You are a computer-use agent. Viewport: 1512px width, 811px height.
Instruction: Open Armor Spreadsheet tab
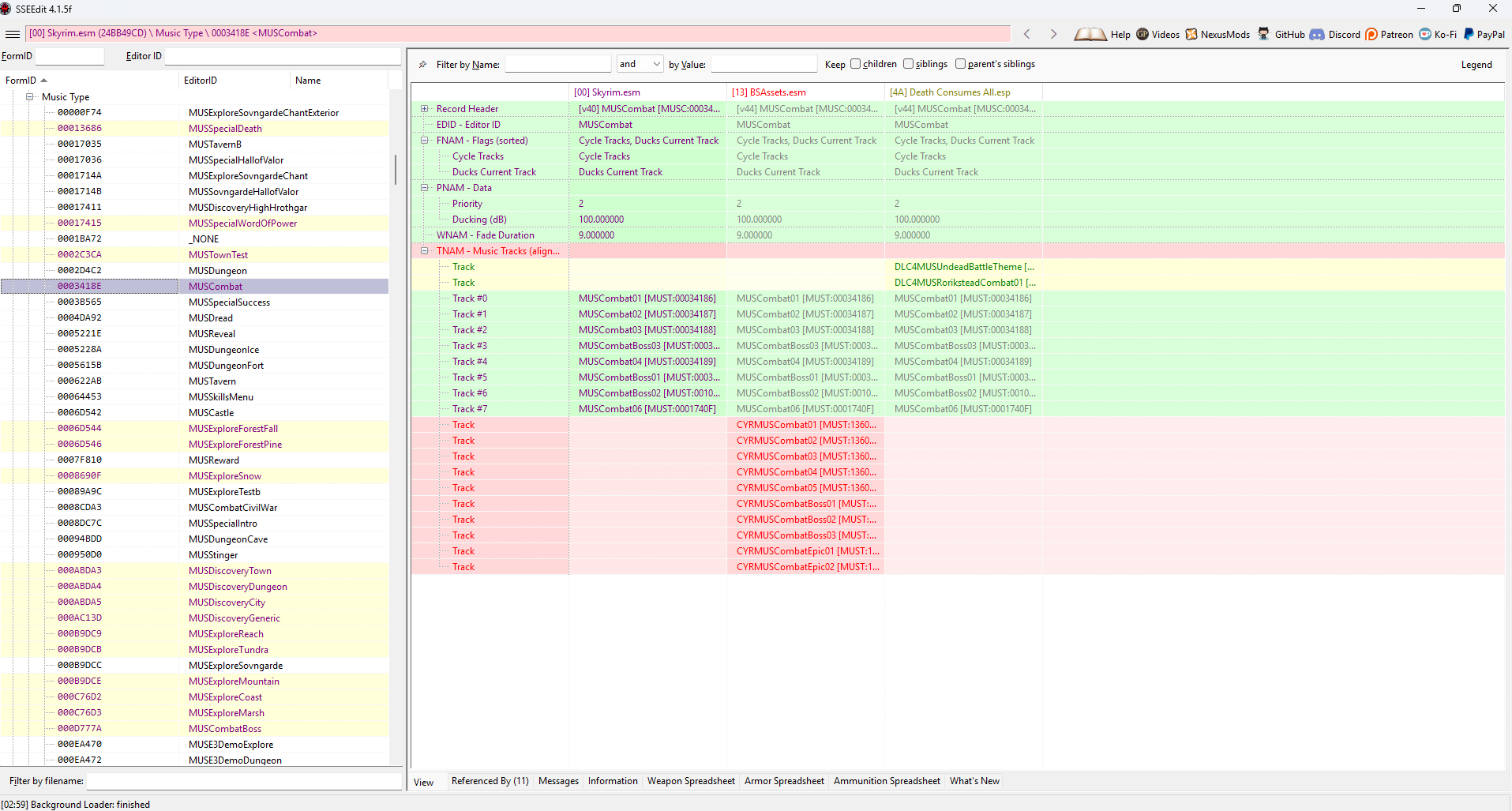[784, 781]
